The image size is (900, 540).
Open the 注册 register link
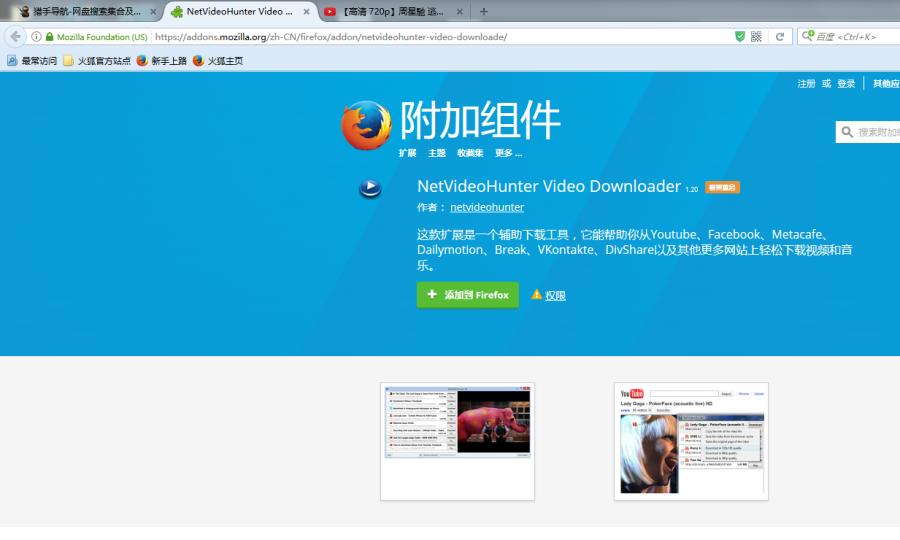tap(806, 84)
